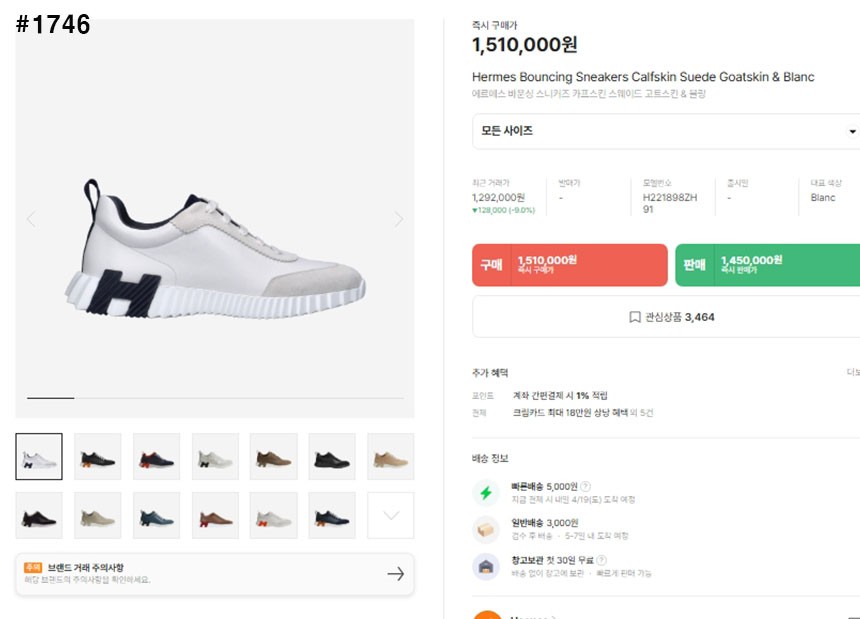
Task: Click the warehouse storage icon
Action: pos(486,566)
